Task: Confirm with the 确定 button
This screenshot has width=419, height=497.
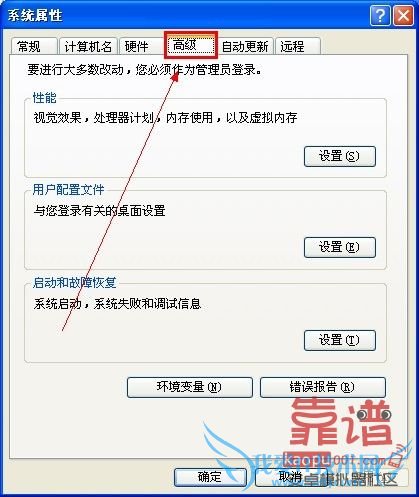Action: click(x=210, y=477)
